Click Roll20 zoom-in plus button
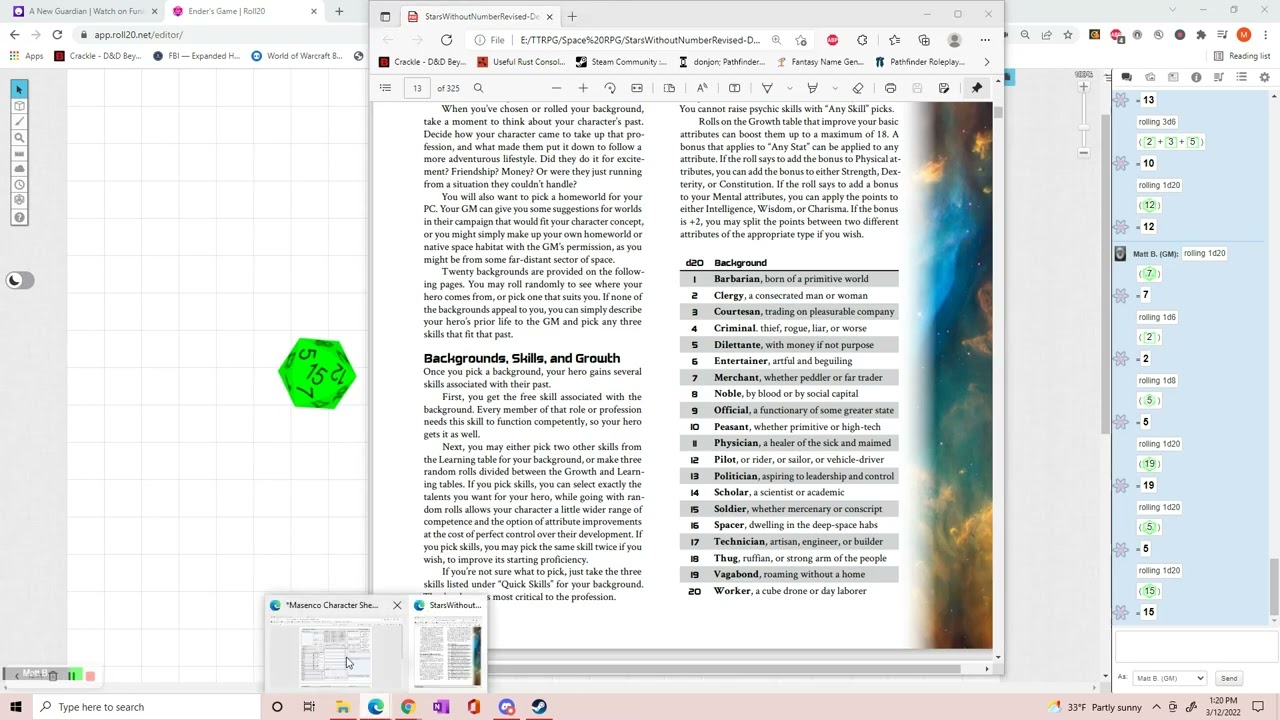This screenshot has width=1280, height=720. [x=1084, y=88]
